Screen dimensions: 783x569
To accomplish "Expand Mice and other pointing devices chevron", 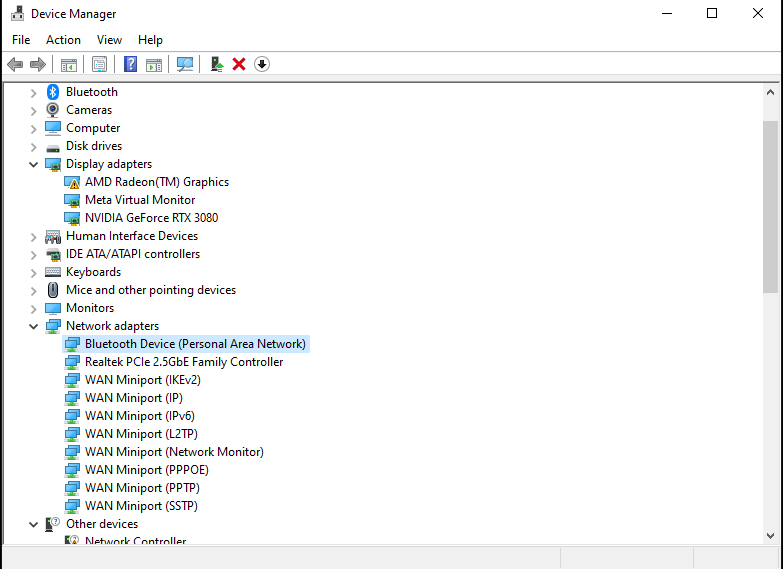I will click(x=33, y=291).
